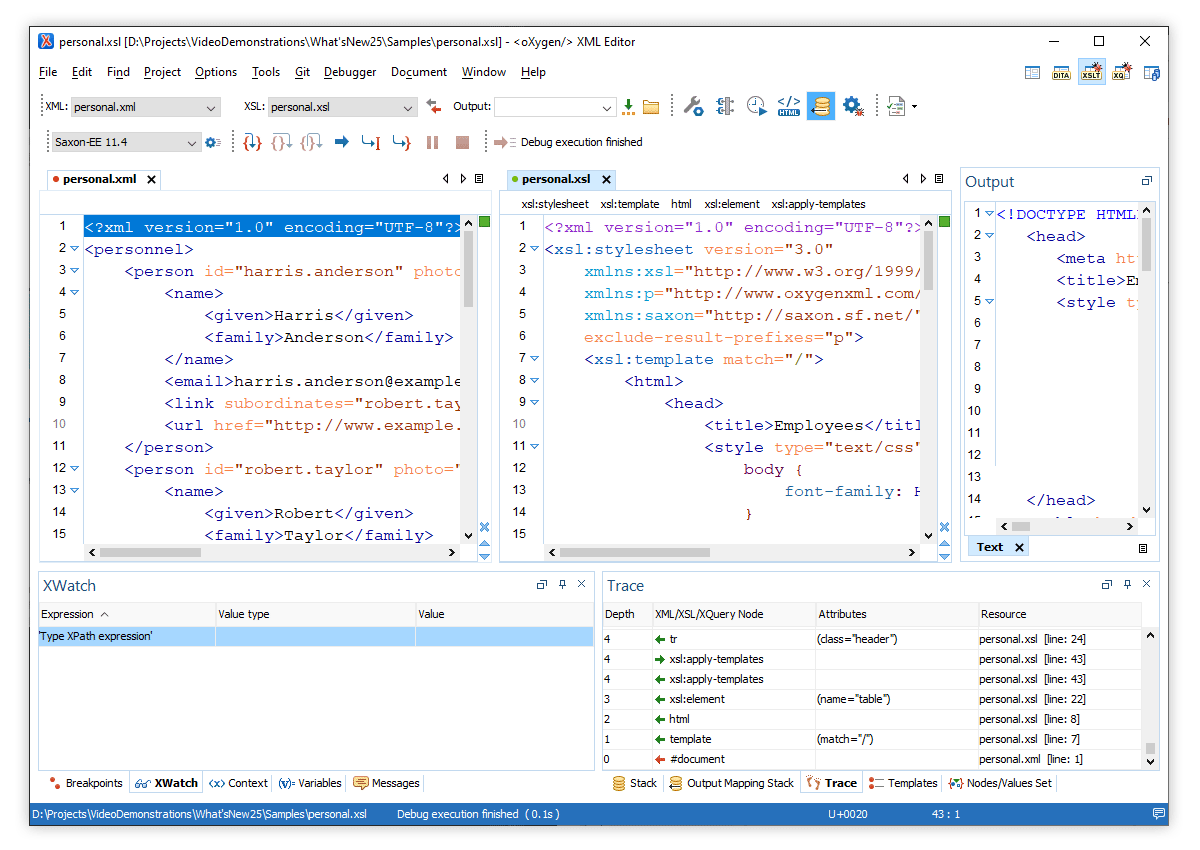Toggle the highlighted output mapping icon

(821, 106)
